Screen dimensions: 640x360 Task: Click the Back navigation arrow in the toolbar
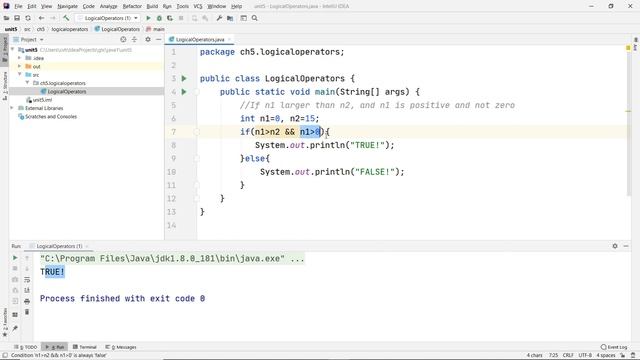(x=41, y=18)
